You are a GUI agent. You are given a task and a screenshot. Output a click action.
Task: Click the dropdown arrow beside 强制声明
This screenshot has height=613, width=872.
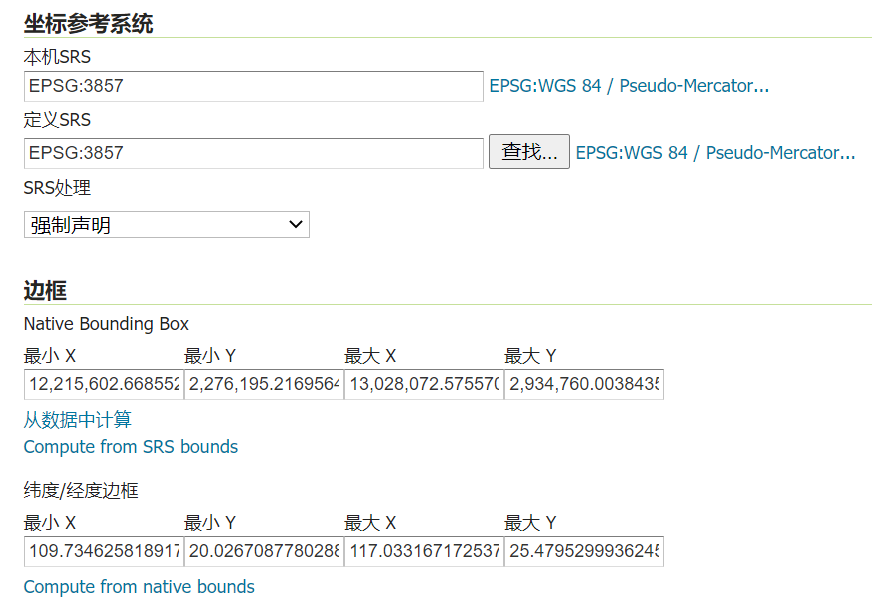[x=295, y=224]
